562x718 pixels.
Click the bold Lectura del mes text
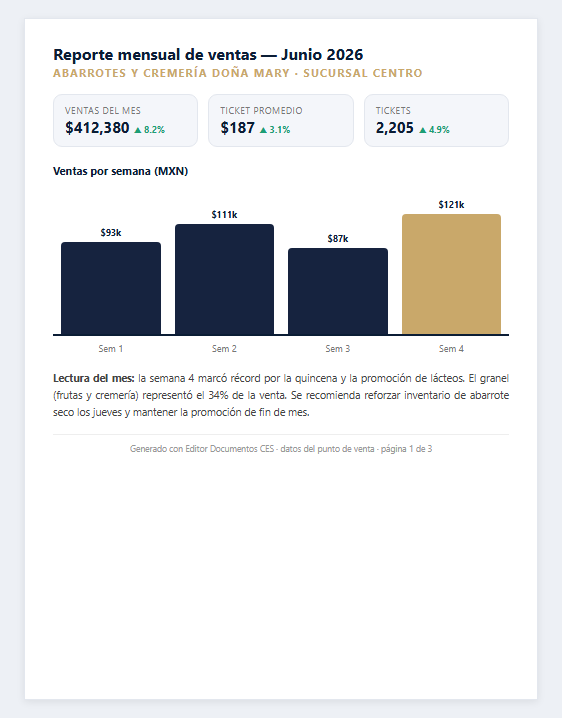tap(94, 378)
